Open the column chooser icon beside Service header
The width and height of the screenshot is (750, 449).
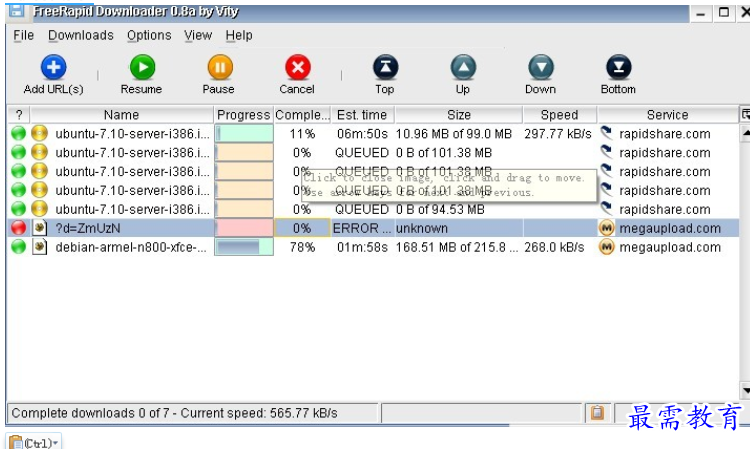745,114
